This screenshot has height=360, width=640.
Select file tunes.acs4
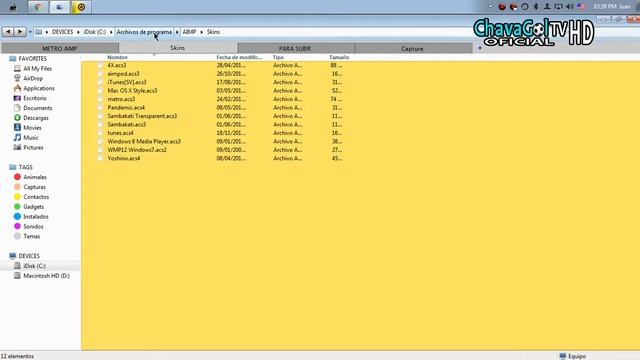point(120,133)
